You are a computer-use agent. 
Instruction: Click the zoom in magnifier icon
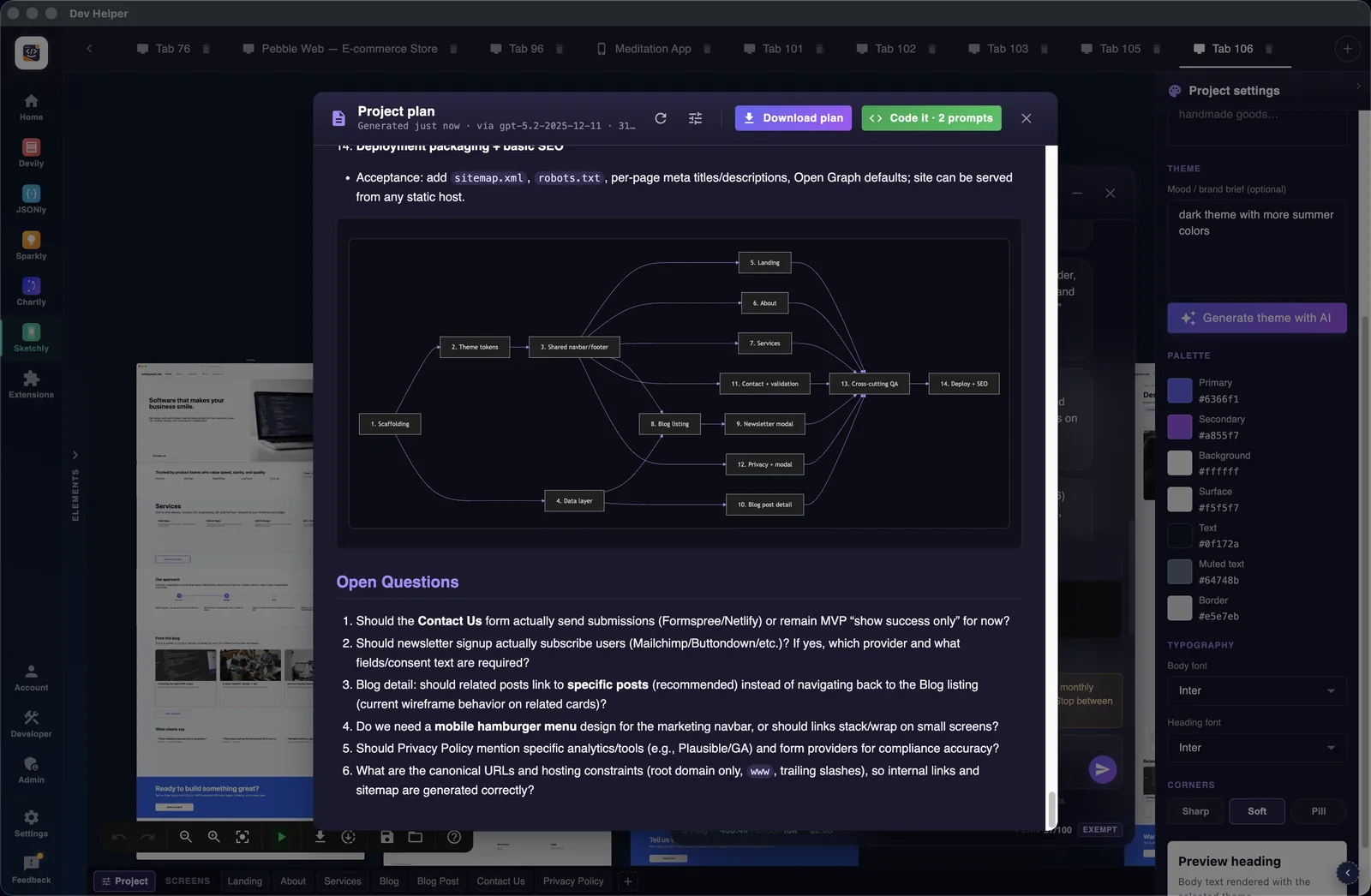click(213, 837)
